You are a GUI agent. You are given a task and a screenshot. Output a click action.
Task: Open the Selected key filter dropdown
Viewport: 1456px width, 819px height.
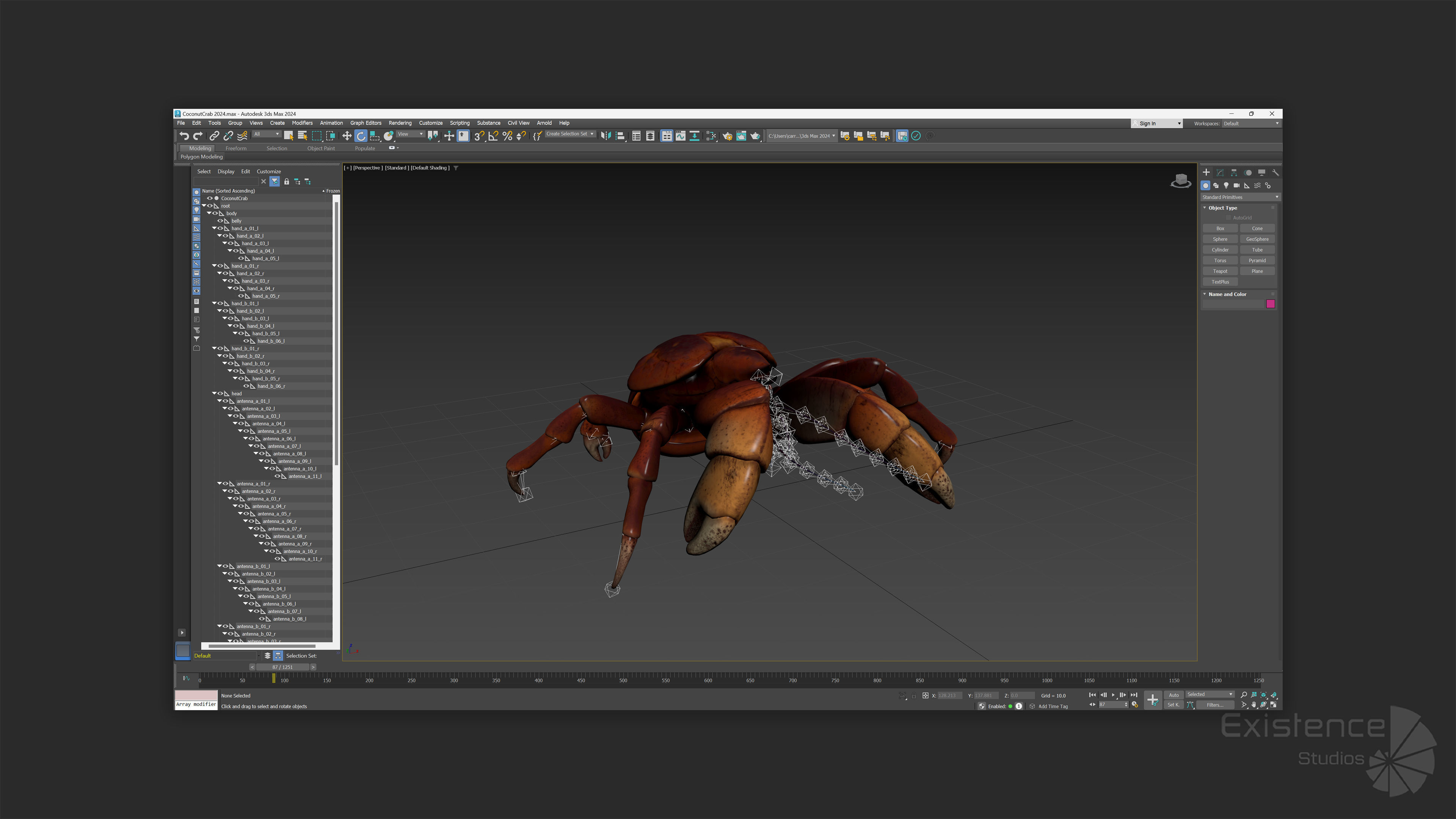point(1210,695)
